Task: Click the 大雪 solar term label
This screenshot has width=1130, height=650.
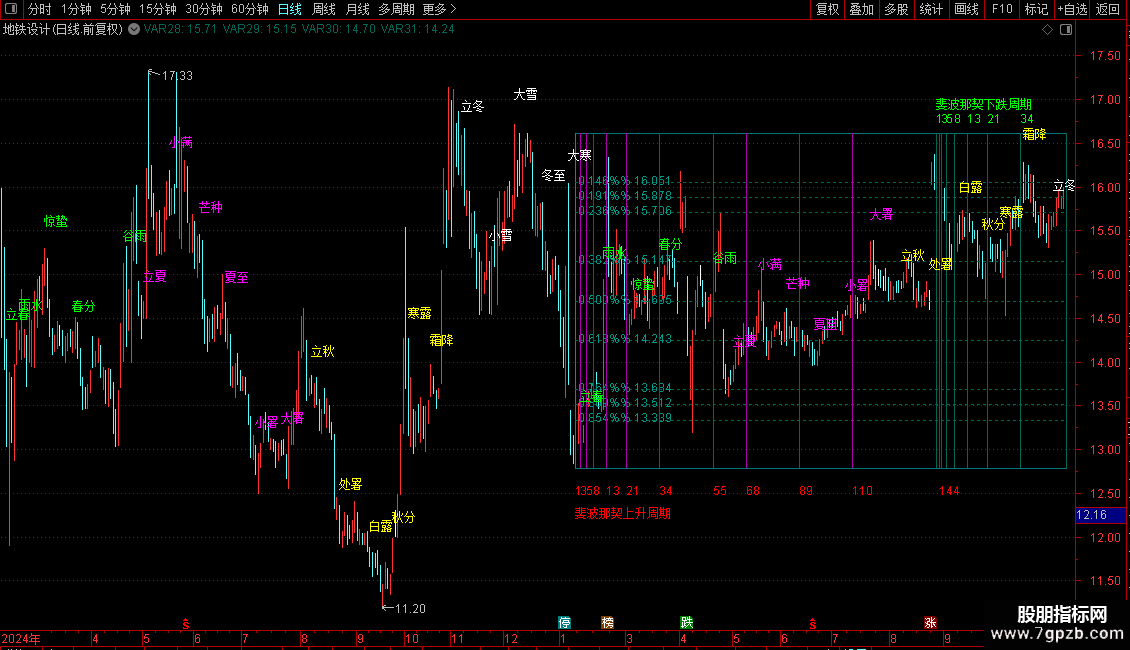Action: point(525,94)
